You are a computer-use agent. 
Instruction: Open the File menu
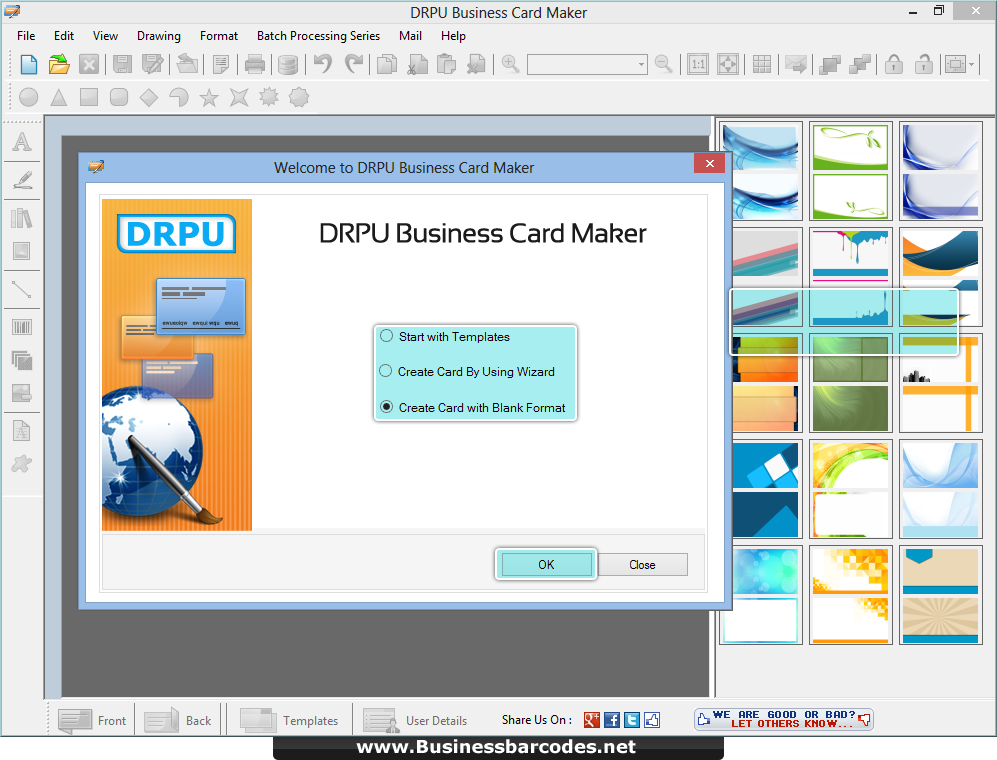(x=26, y=36)
